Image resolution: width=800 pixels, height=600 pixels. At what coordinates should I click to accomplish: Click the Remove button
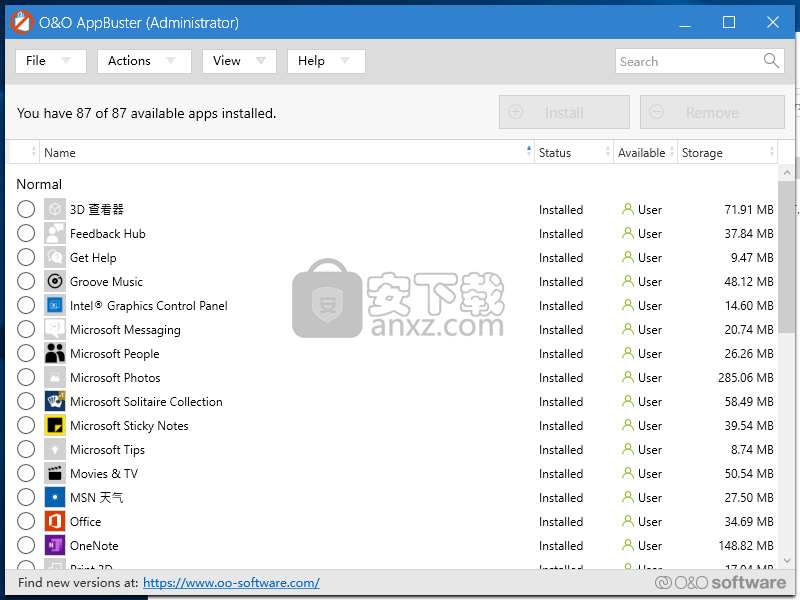tap(712, 112)
